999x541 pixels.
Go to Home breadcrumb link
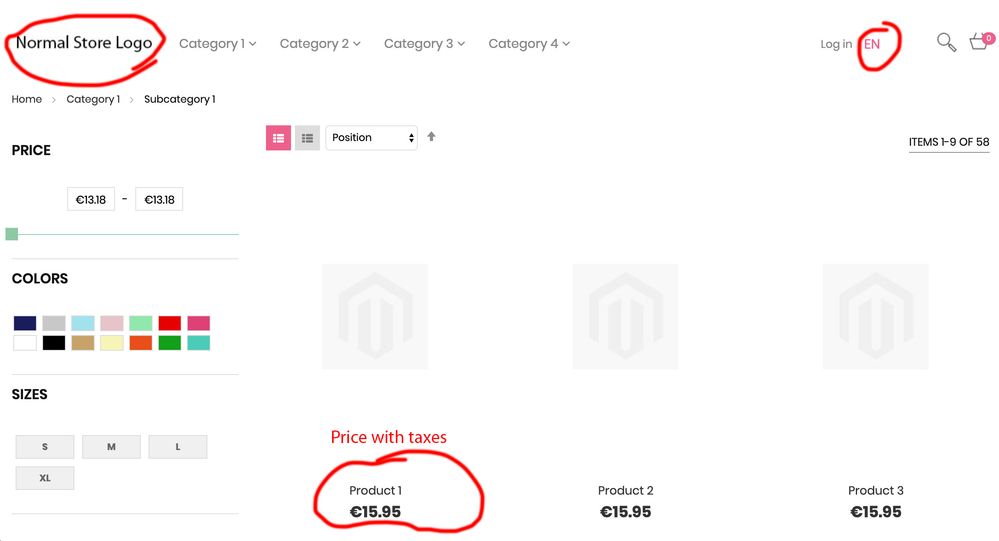(x=27, y=99)
